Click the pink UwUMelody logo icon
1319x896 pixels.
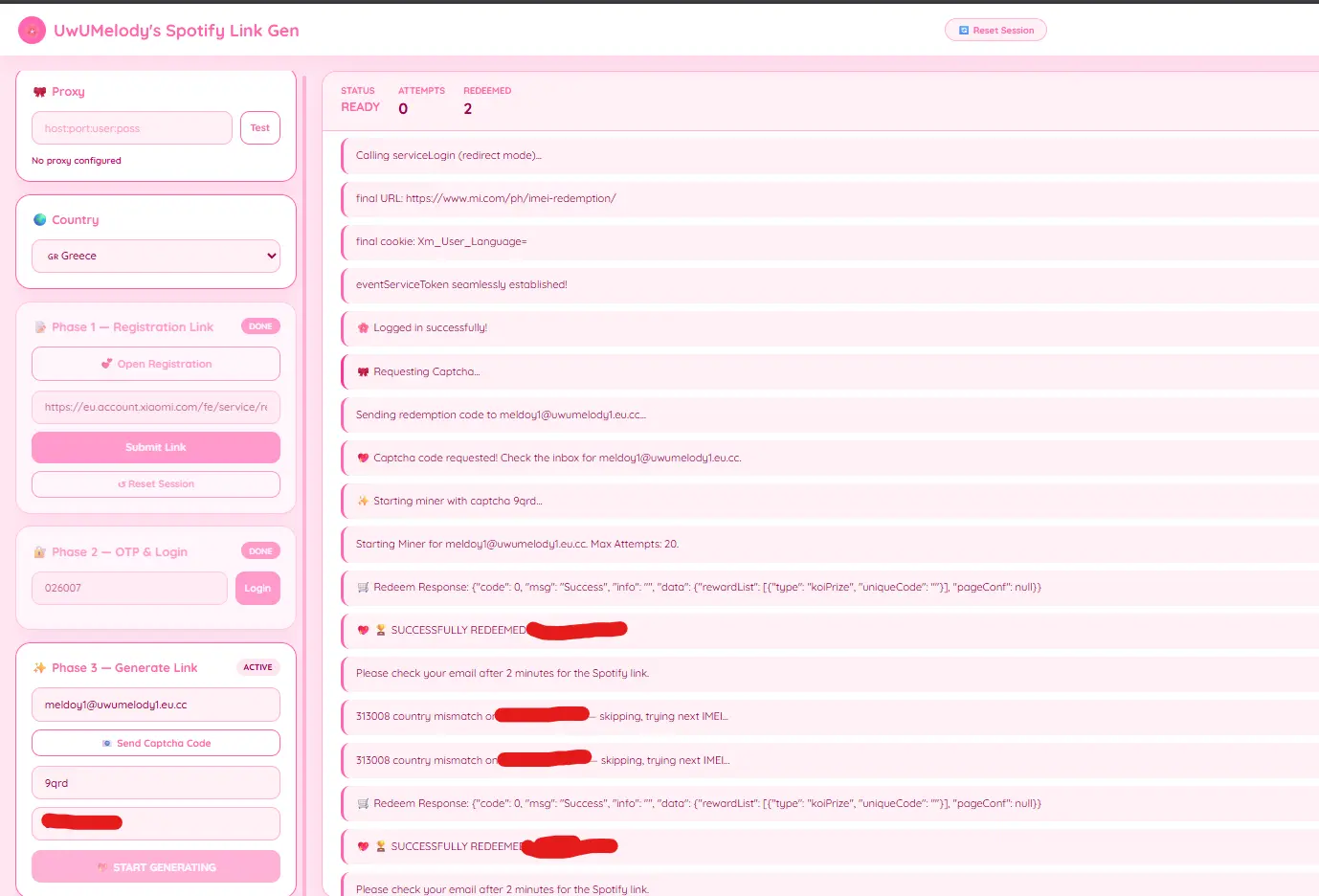click(32, 31)
